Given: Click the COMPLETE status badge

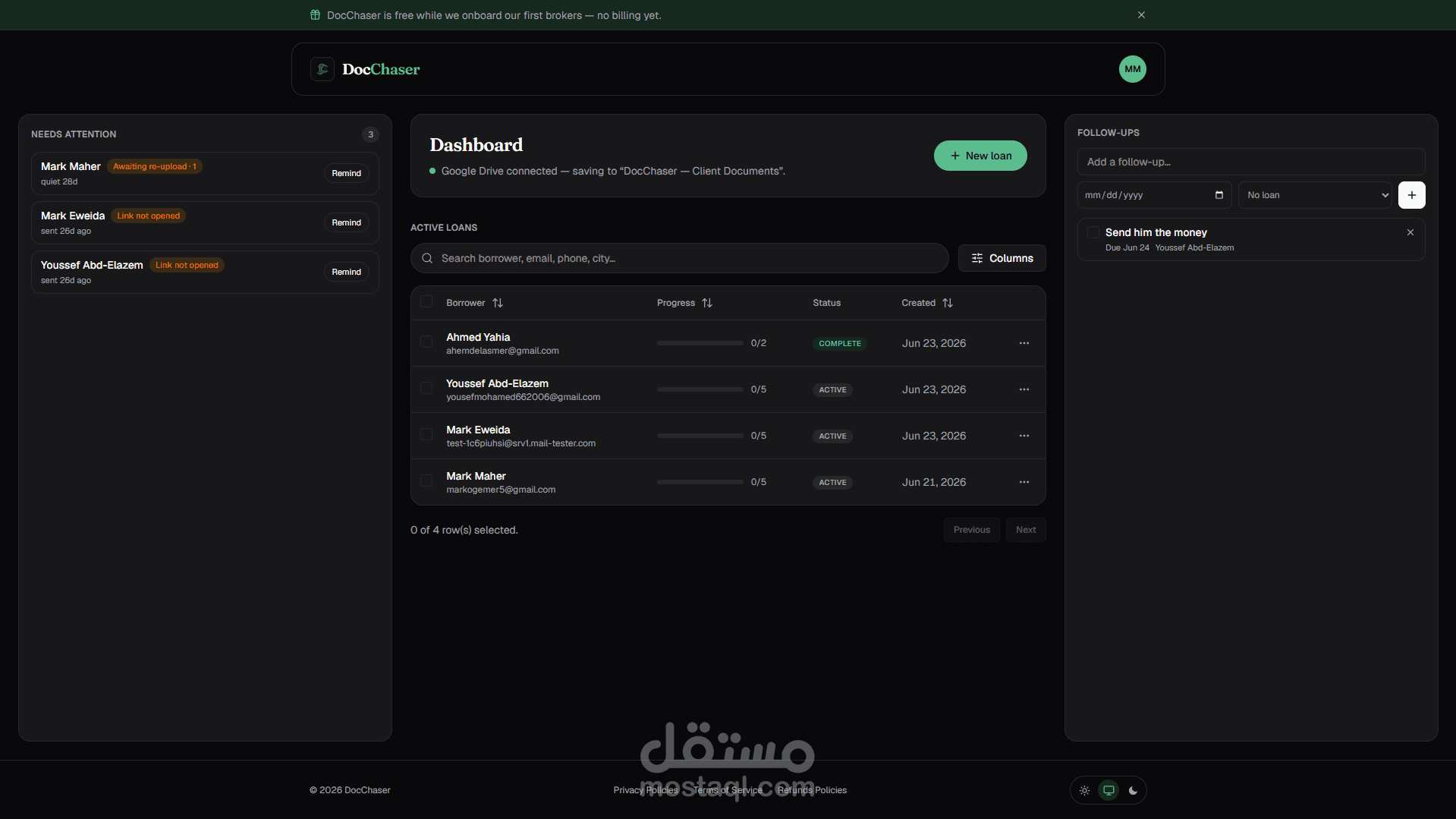Looking at the screenshot, I should click(x=840, y=344).
